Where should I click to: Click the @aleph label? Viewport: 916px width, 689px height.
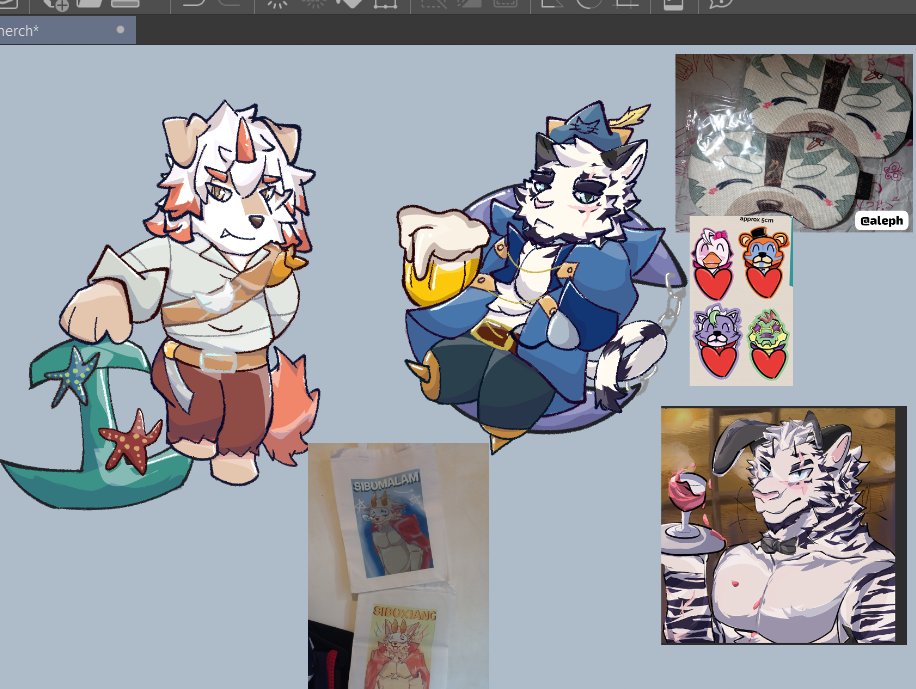pos(882,220)
